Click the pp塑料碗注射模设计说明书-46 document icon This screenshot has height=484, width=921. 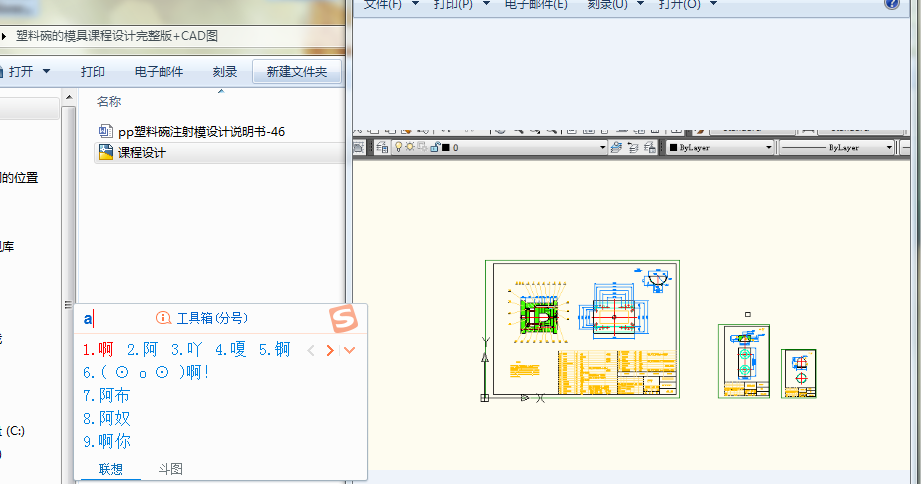pyautogui.click(x=106, y=131)
